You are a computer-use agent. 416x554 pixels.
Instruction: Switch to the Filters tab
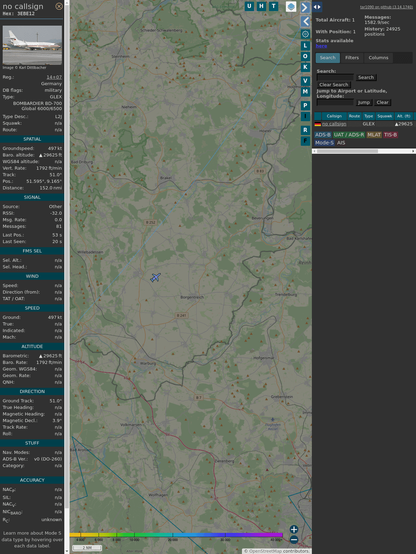pyautogui.click(x=352, y=58)
